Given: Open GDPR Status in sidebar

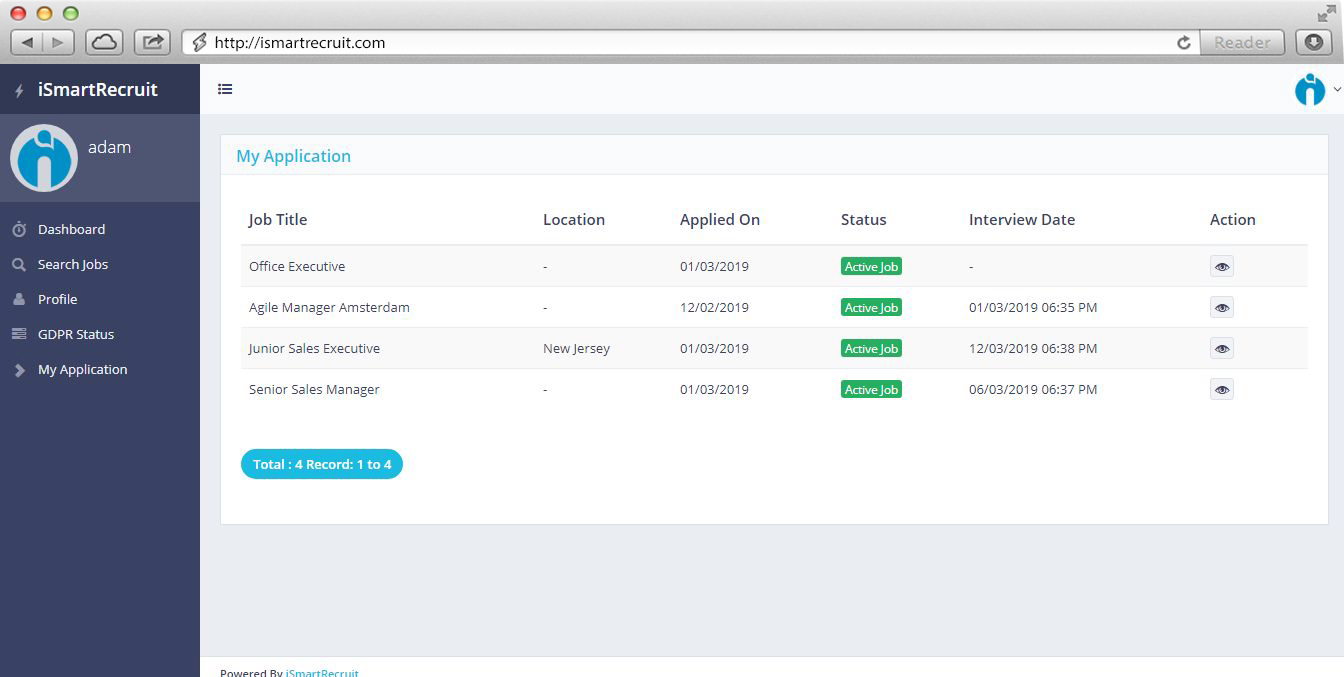Looking at the screenshot, I should pos(75,334).
